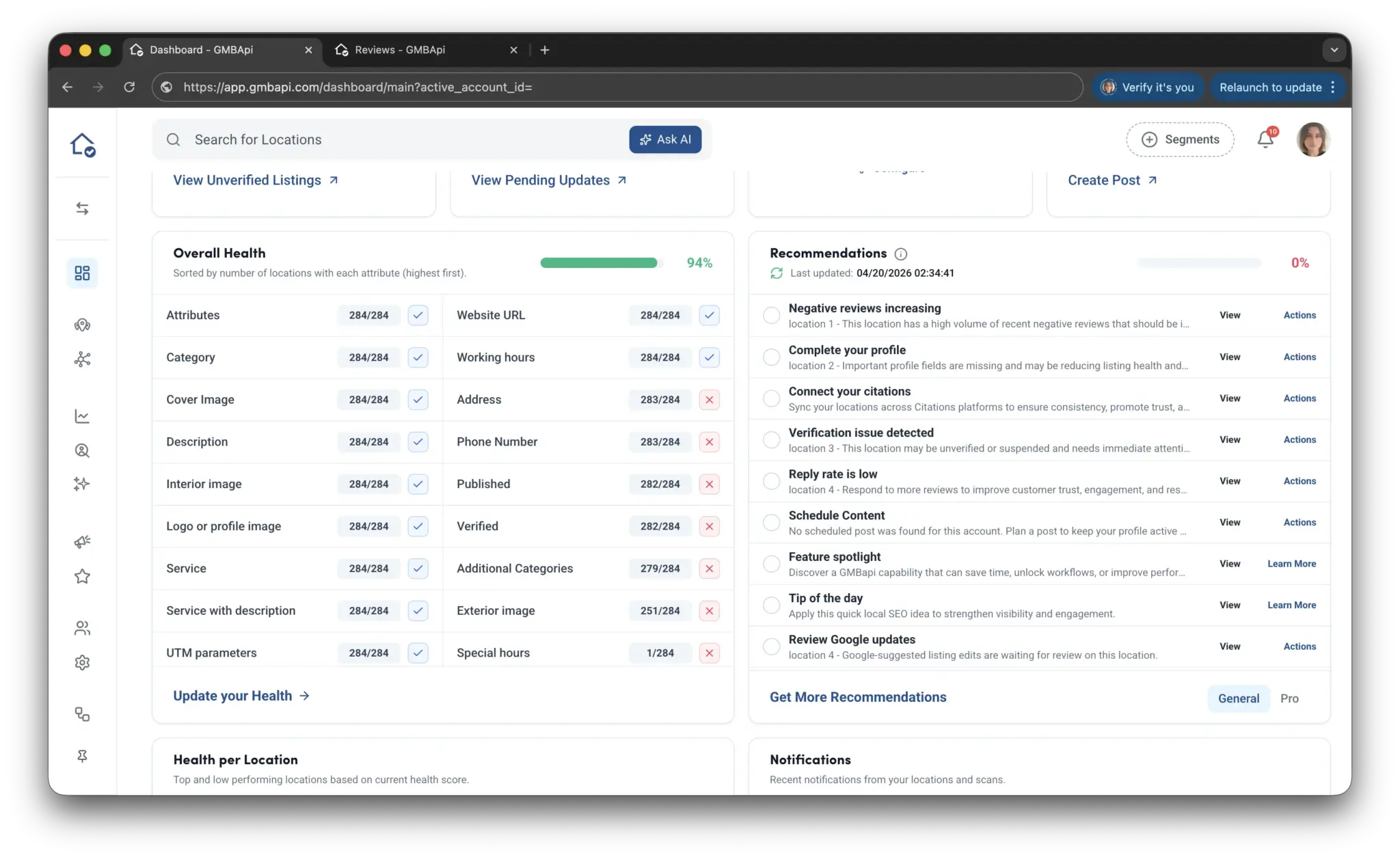Toggle the Tip of the day circle

coord(771,605)
